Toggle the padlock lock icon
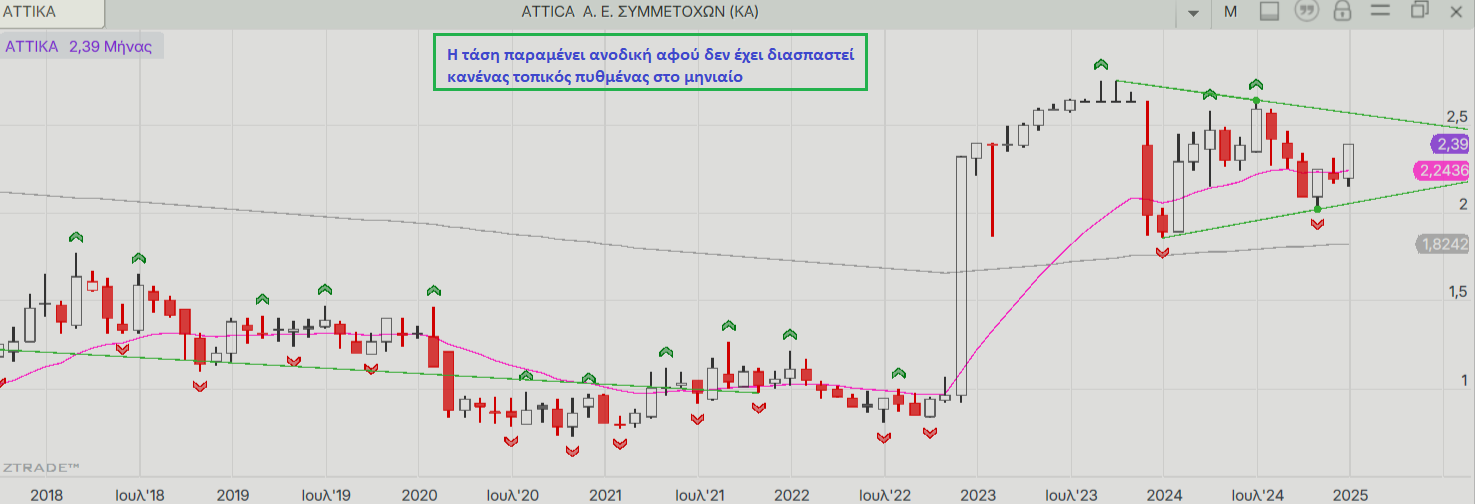This screenshot has height=504, width=1475. (1342, 12)
